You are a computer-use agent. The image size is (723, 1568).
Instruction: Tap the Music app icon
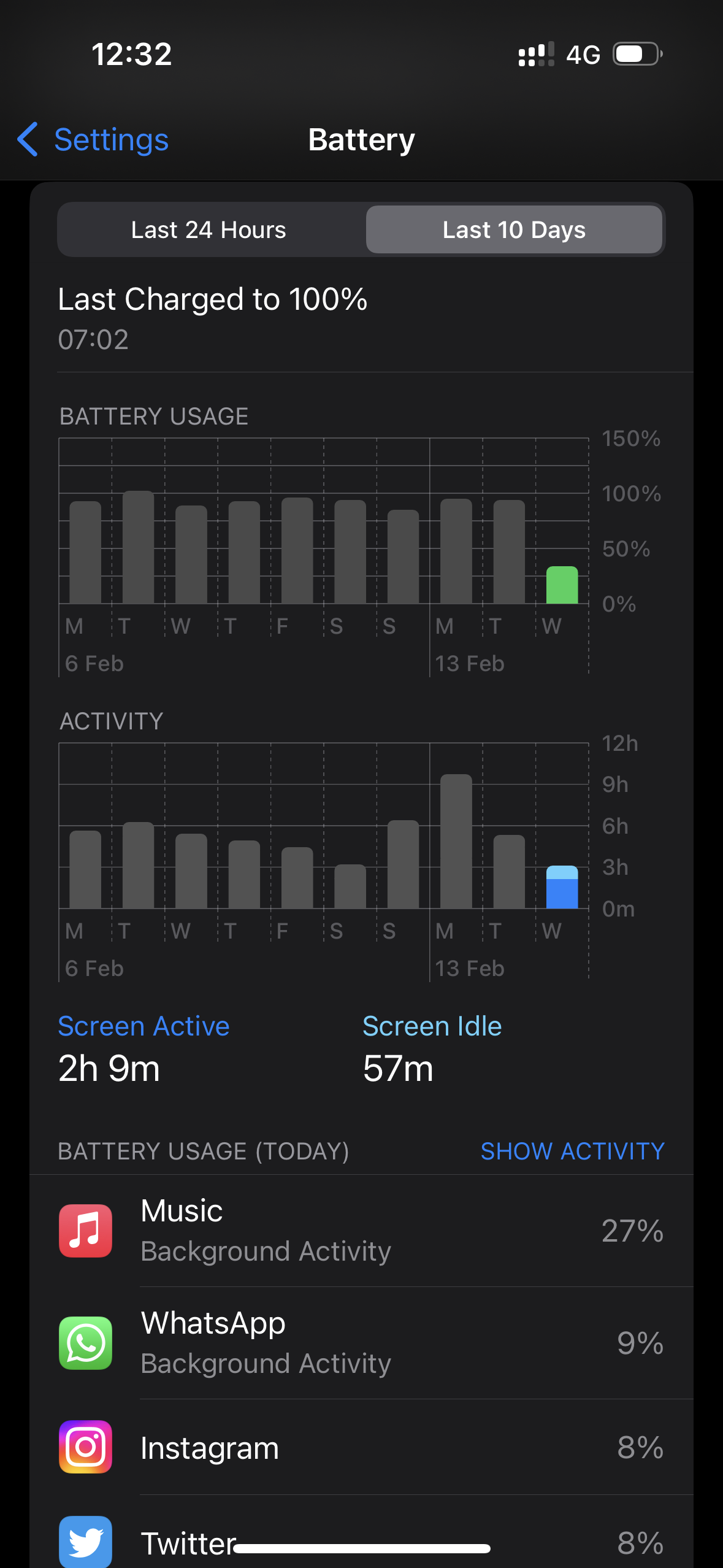[x=85, y=1231]
